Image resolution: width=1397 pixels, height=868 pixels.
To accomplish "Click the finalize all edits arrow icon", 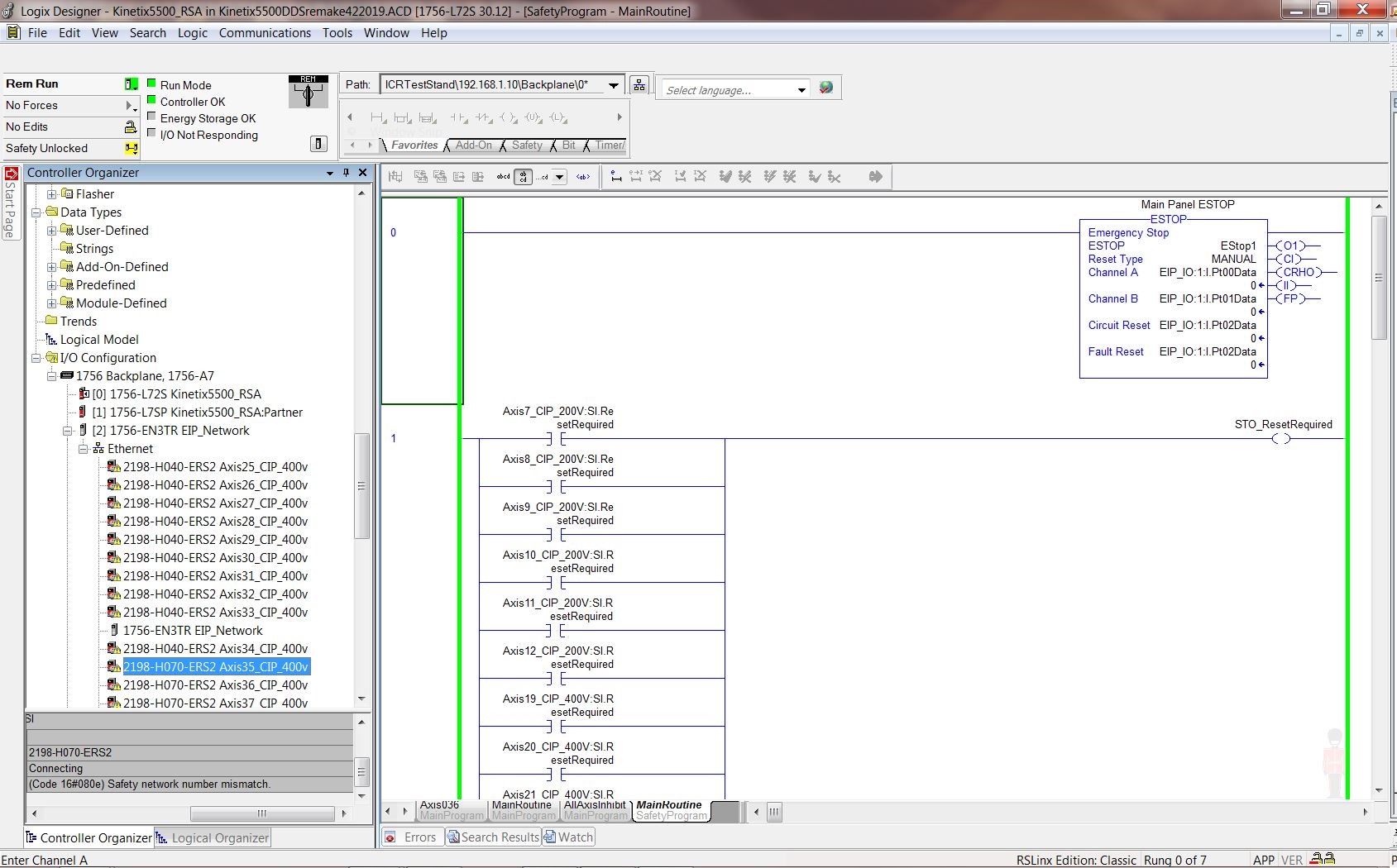I will point(876,176).
